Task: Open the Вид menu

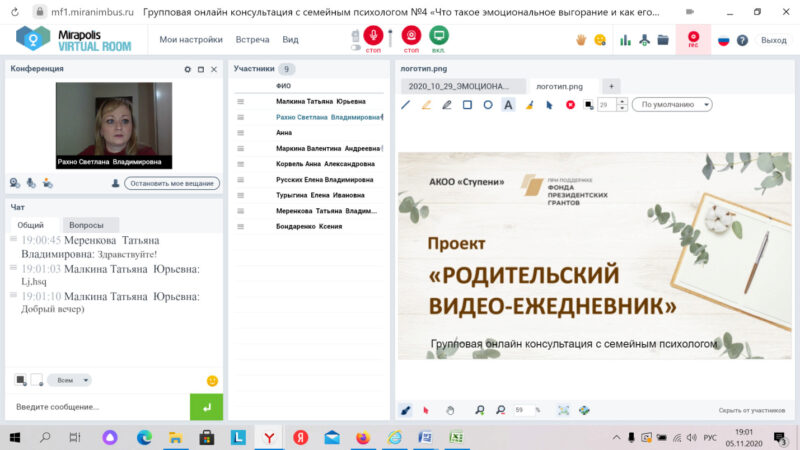Action: (290, 39)
